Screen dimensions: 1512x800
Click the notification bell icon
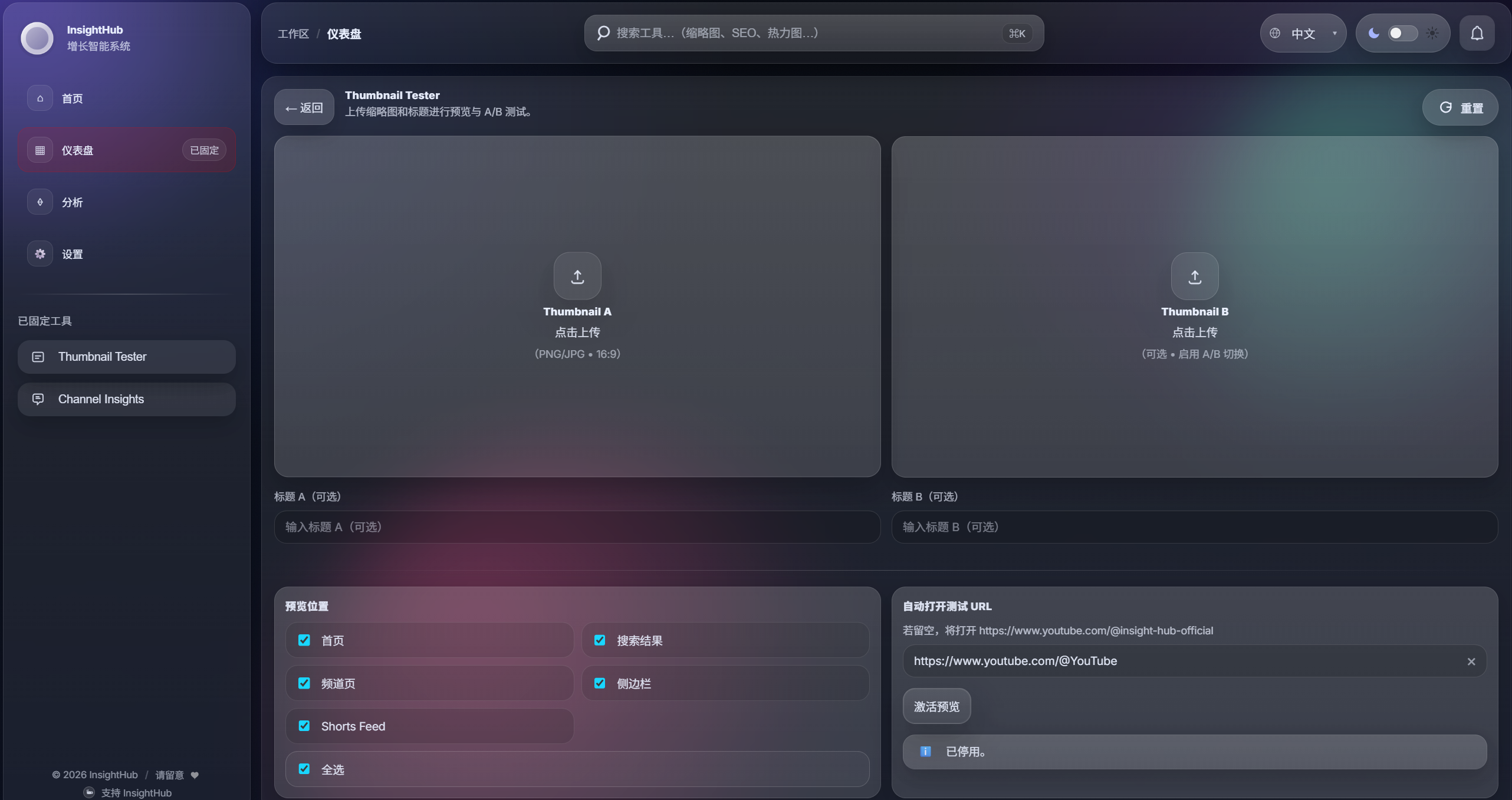pos(1477,33)
